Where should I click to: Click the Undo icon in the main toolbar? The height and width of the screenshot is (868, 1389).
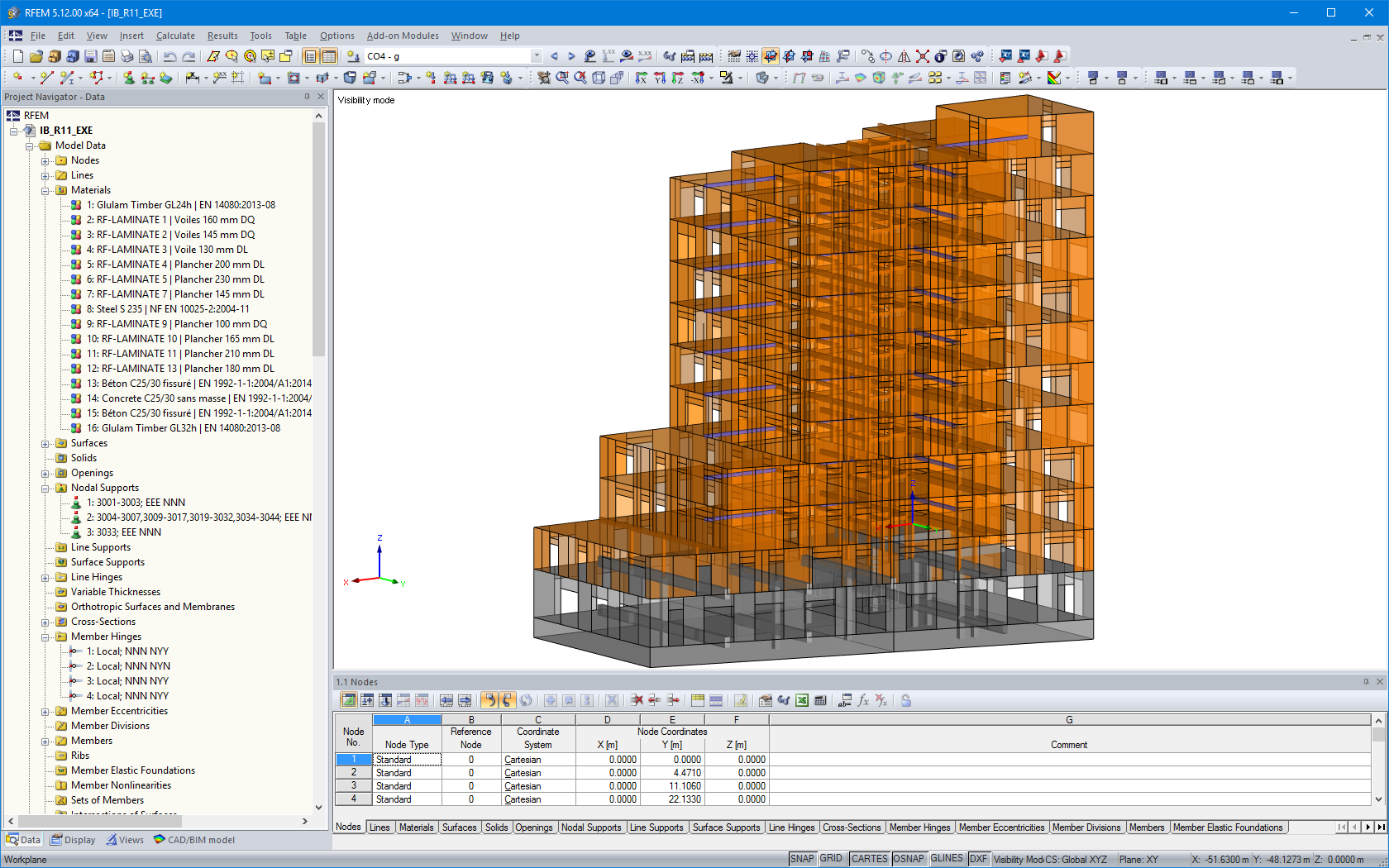pyautogui.click(x=169, y=56)
